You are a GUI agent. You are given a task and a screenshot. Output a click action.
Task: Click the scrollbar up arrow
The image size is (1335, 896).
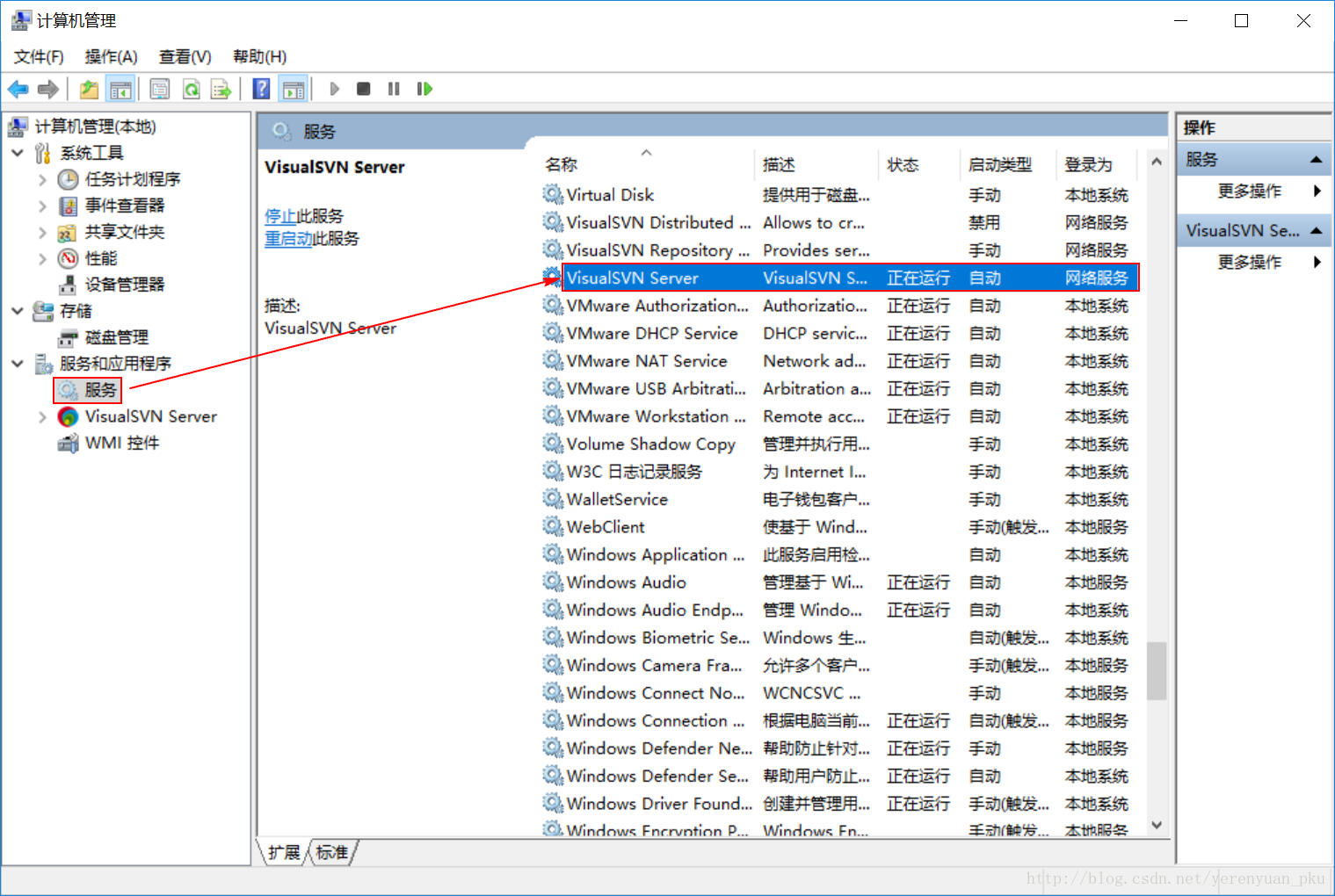(x=1157, y=162)
